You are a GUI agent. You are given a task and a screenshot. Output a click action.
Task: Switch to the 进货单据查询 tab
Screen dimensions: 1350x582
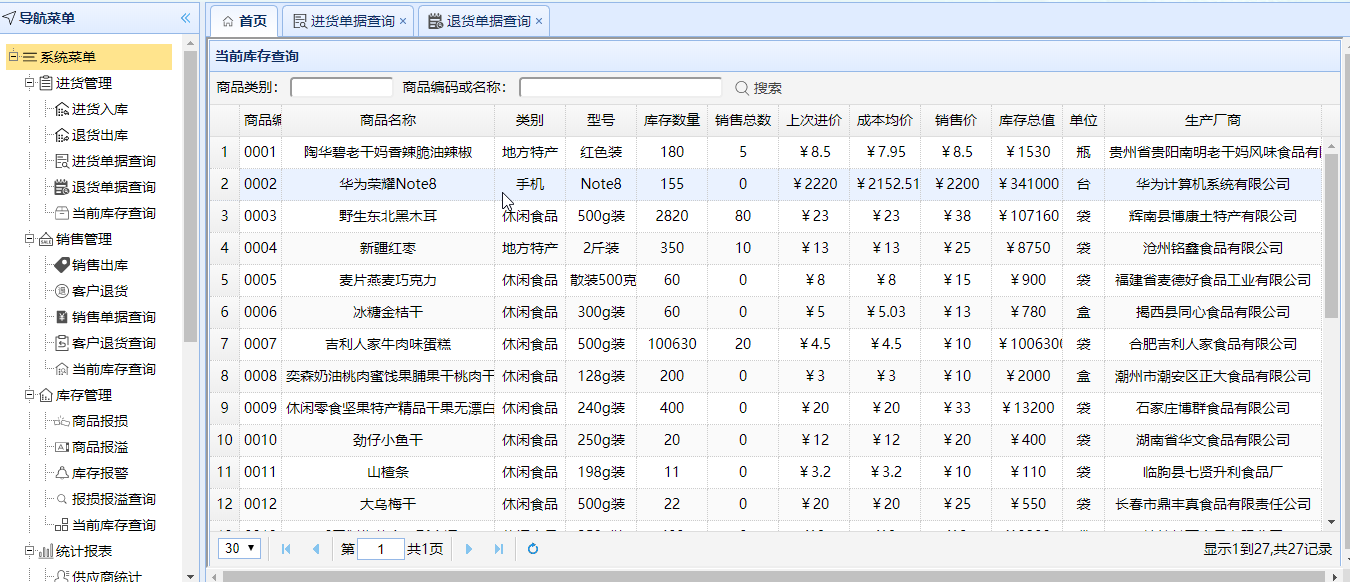click(x=348, y=21)
